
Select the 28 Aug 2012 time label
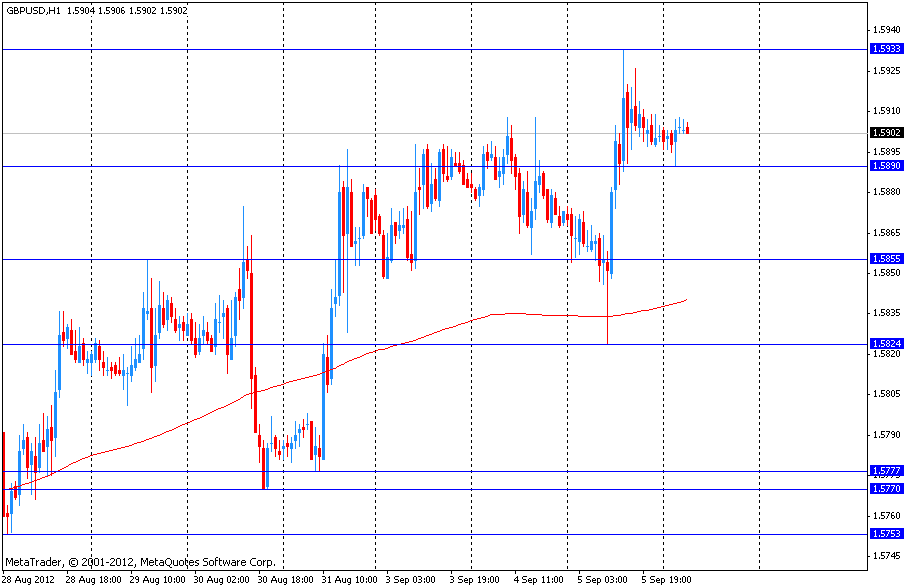(30, 579)
